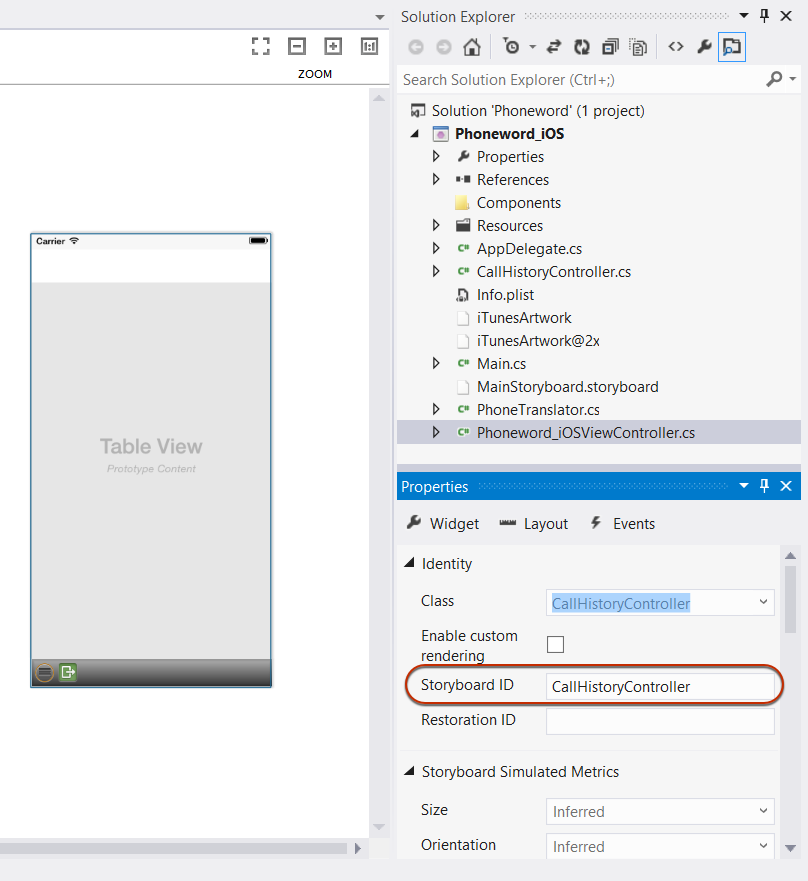The width and height of the screenshot is (808, 881).
Task: Click the View Code icon
Action: tap(676, 47)
